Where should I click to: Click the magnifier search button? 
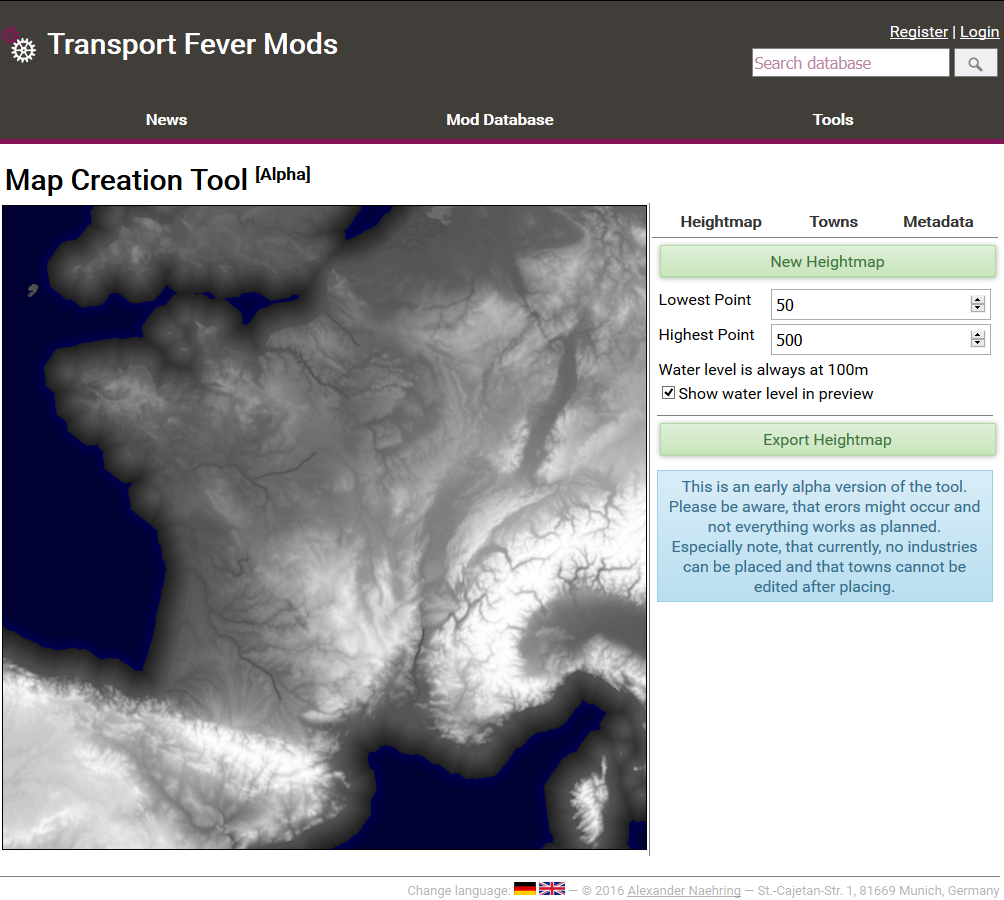(x=975, y=64)
